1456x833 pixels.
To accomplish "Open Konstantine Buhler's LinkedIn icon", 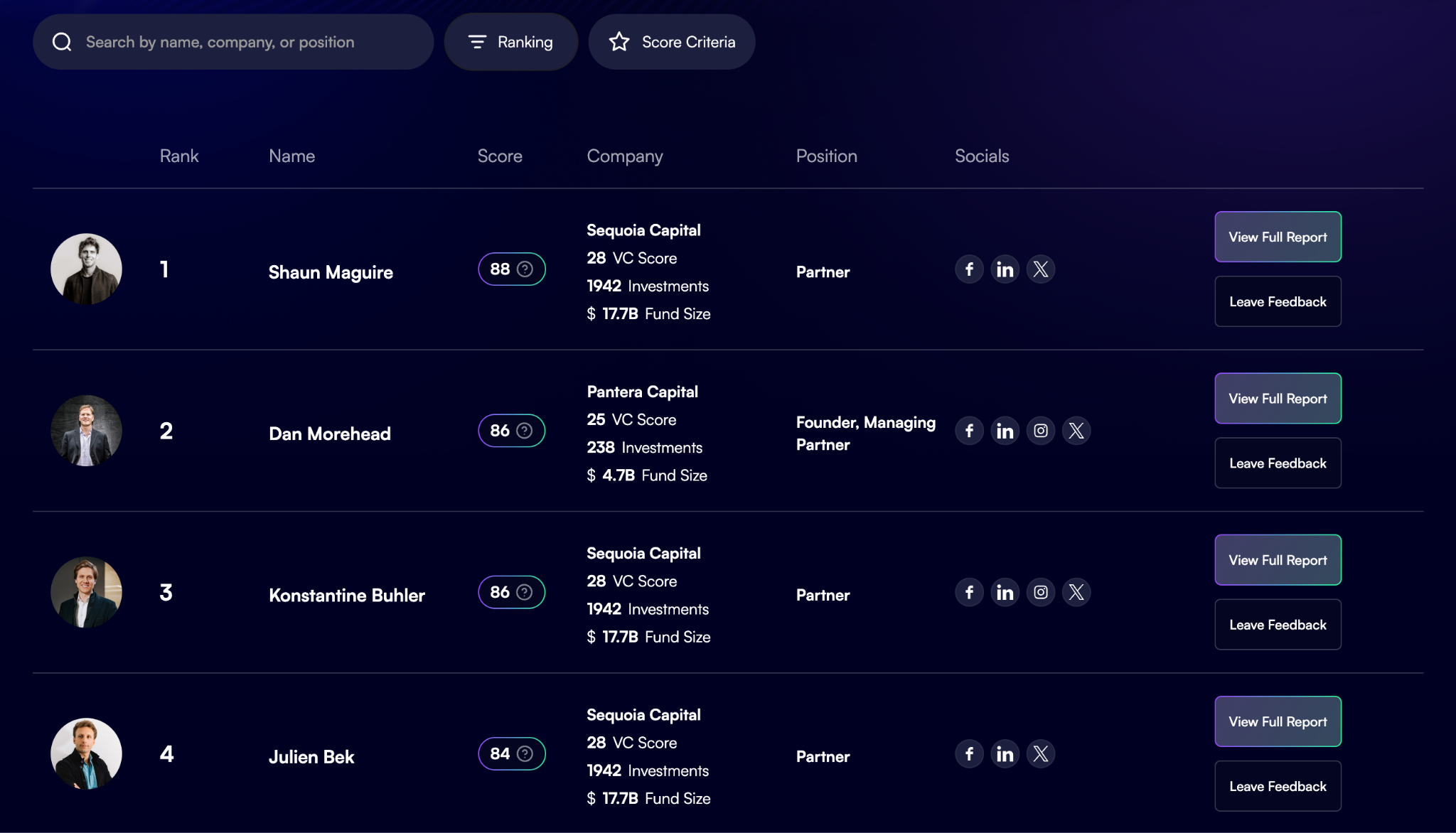I will pyautogui.click(x=1005, y=592).
